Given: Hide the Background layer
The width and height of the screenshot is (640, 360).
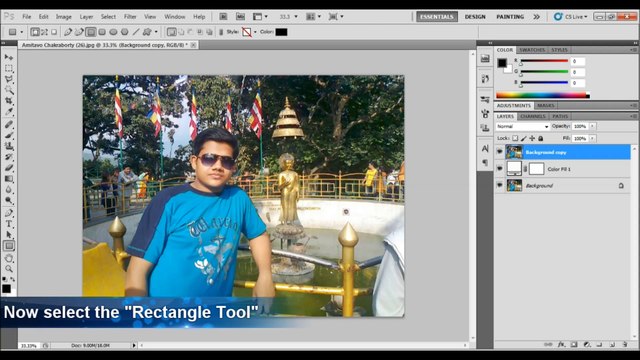Looking at the screenshot, I should (500, 185).
